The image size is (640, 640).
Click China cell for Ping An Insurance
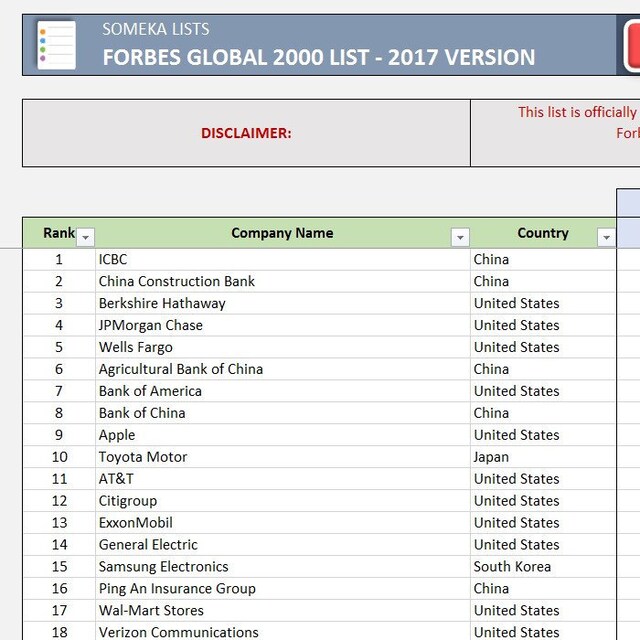tap(543, 589)
